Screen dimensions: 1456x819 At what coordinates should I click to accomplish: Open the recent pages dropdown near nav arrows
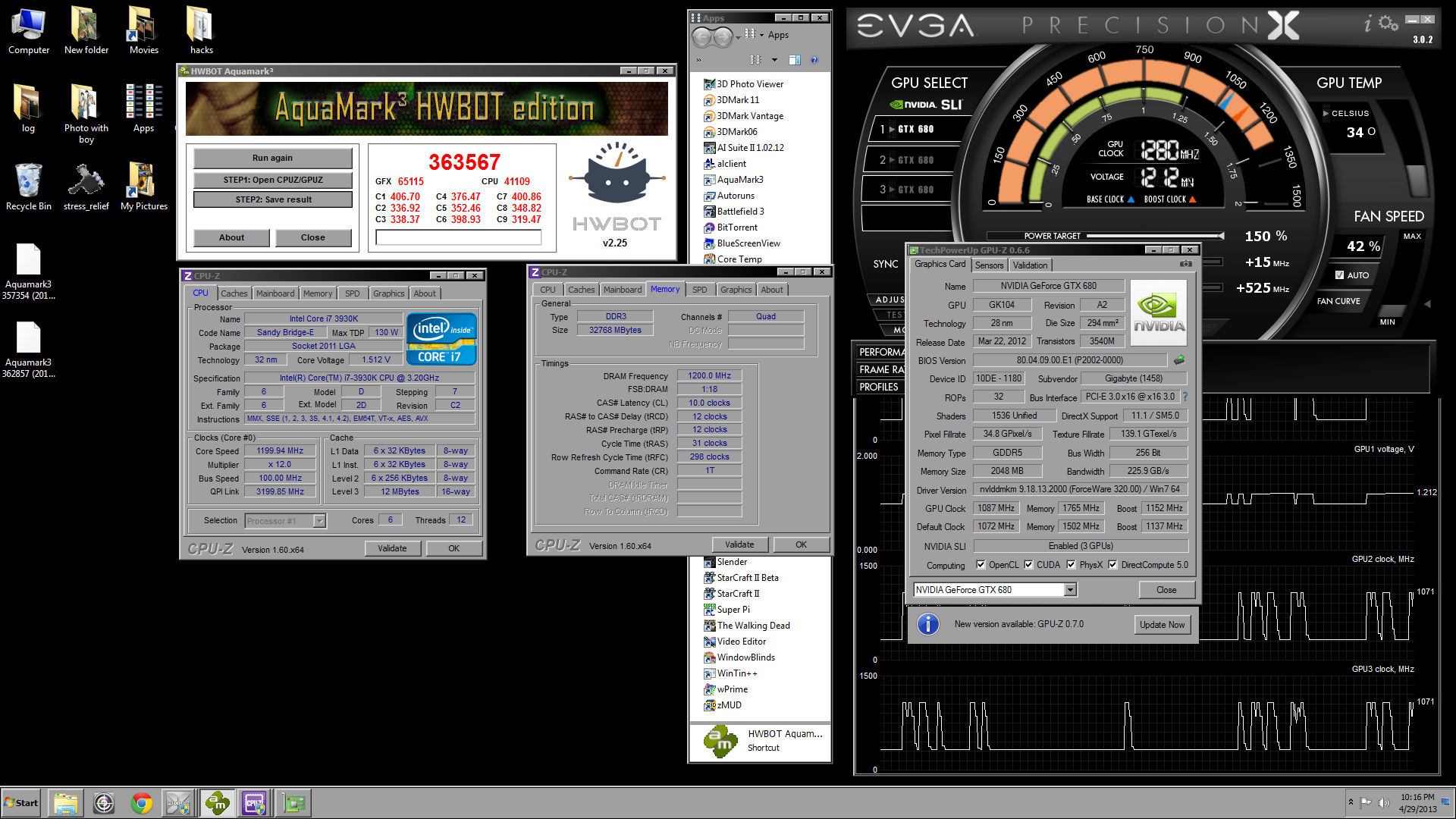pos(738,37)
